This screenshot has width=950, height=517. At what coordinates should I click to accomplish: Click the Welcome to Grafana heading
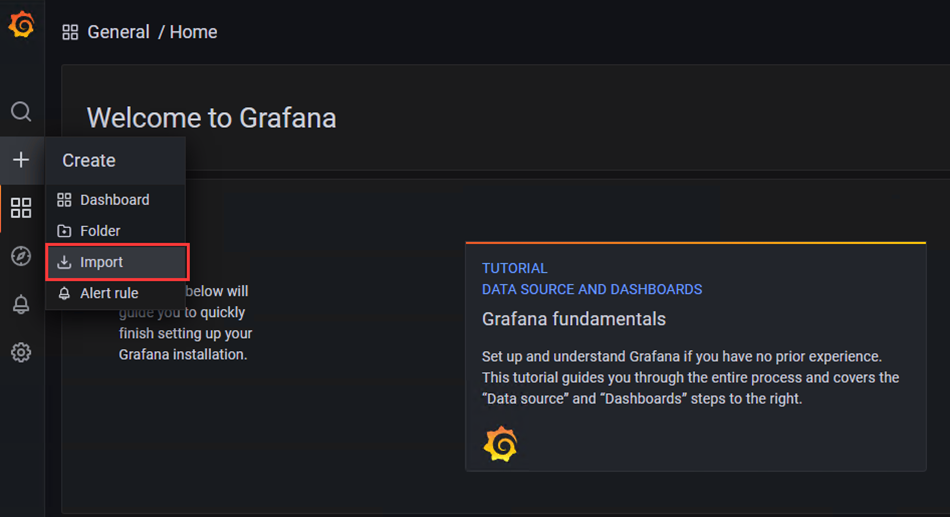211,118
